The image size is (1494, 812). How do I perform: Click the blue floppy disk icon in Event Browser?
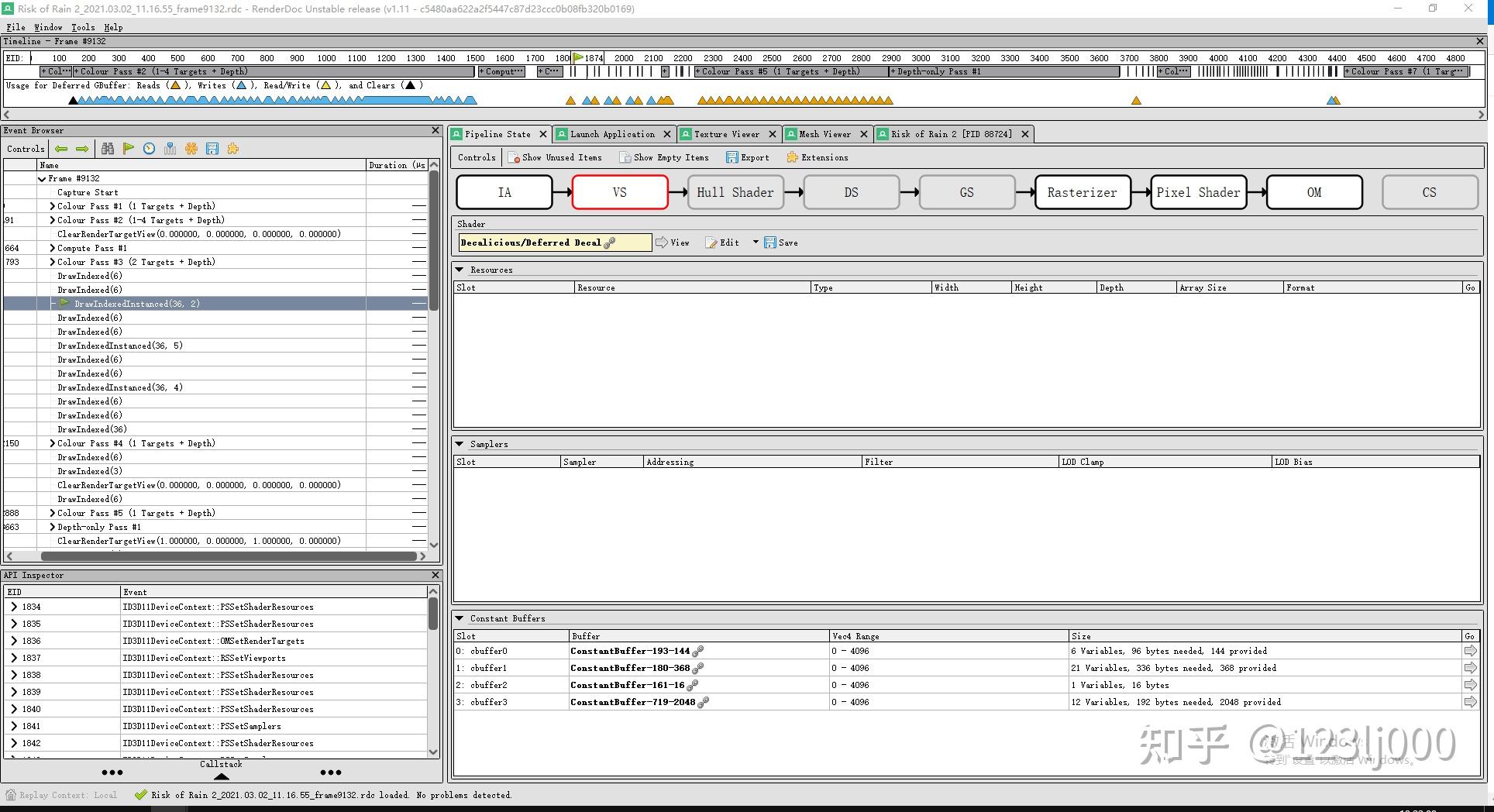[x=212, y=149]
